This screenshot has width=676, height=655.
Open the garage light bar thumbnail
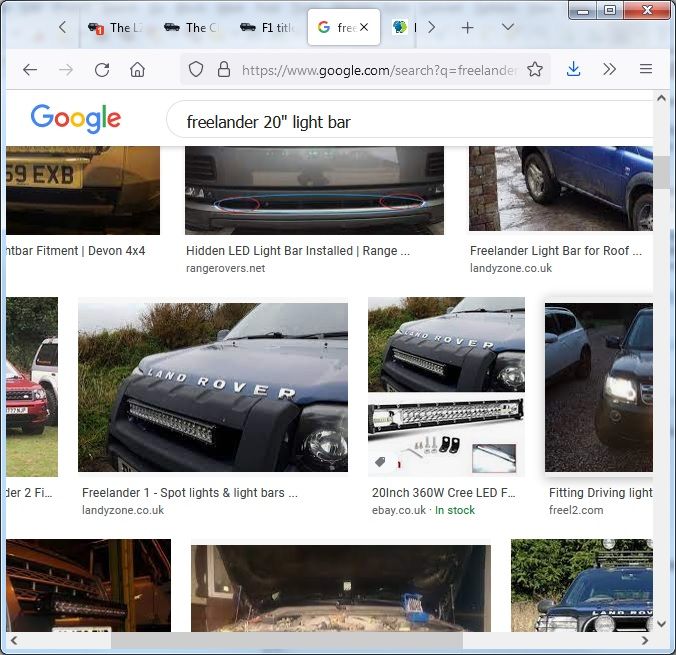pyautogui.click(x=88, y=585)
